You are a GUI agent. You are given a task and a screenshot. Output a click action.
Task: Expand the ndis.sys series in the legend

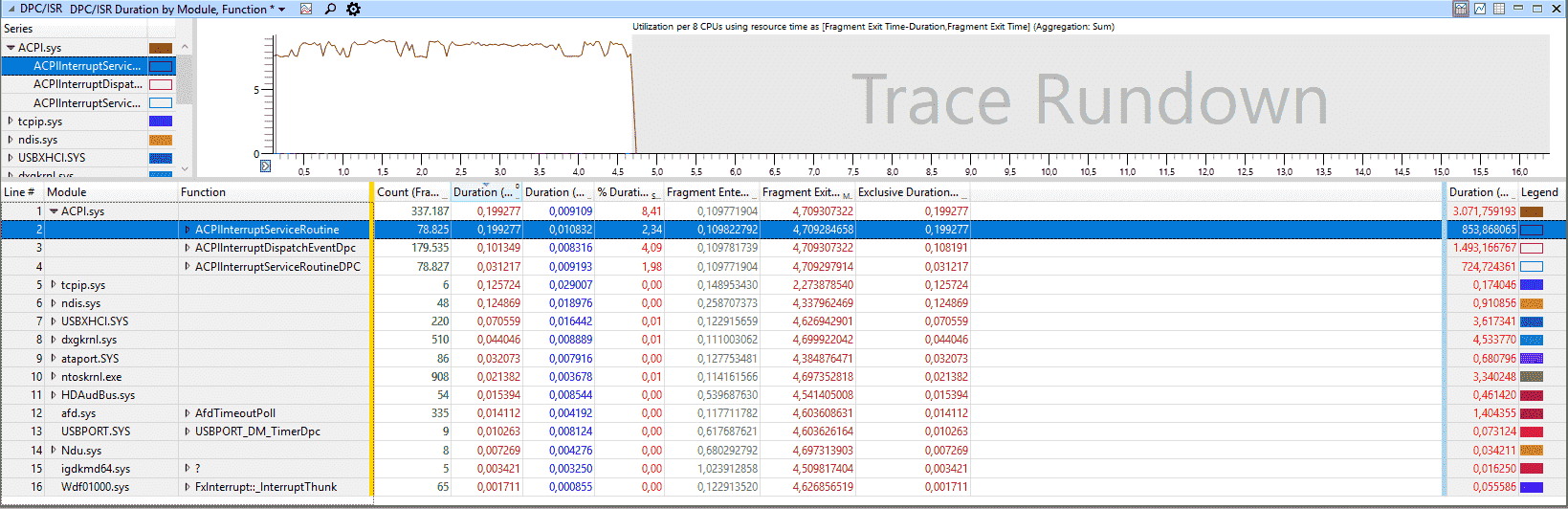[11, 140]
